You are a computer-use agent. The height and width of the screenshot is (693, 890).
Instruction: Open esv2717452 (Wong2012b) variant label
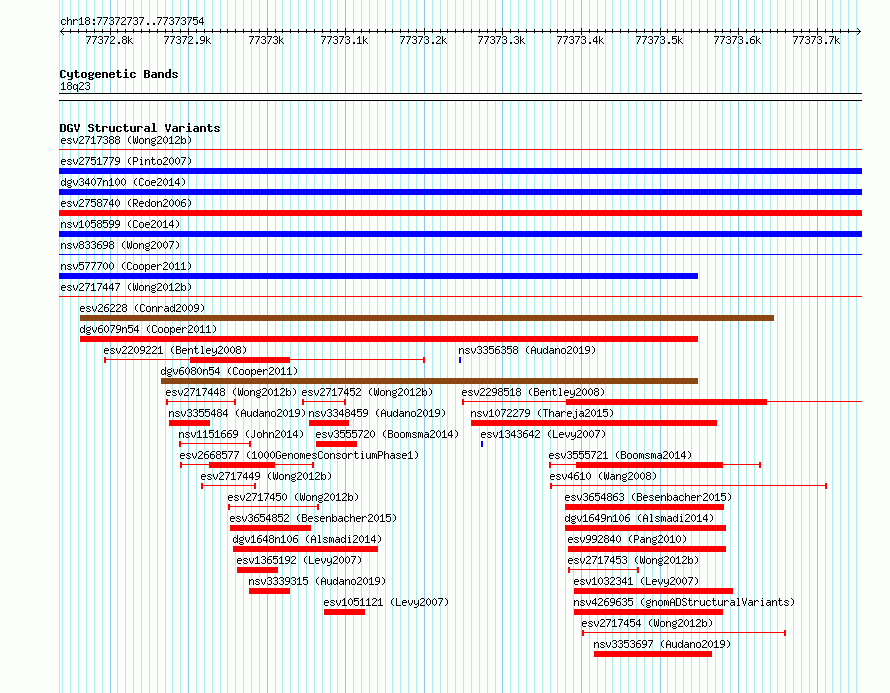[367, 392]
